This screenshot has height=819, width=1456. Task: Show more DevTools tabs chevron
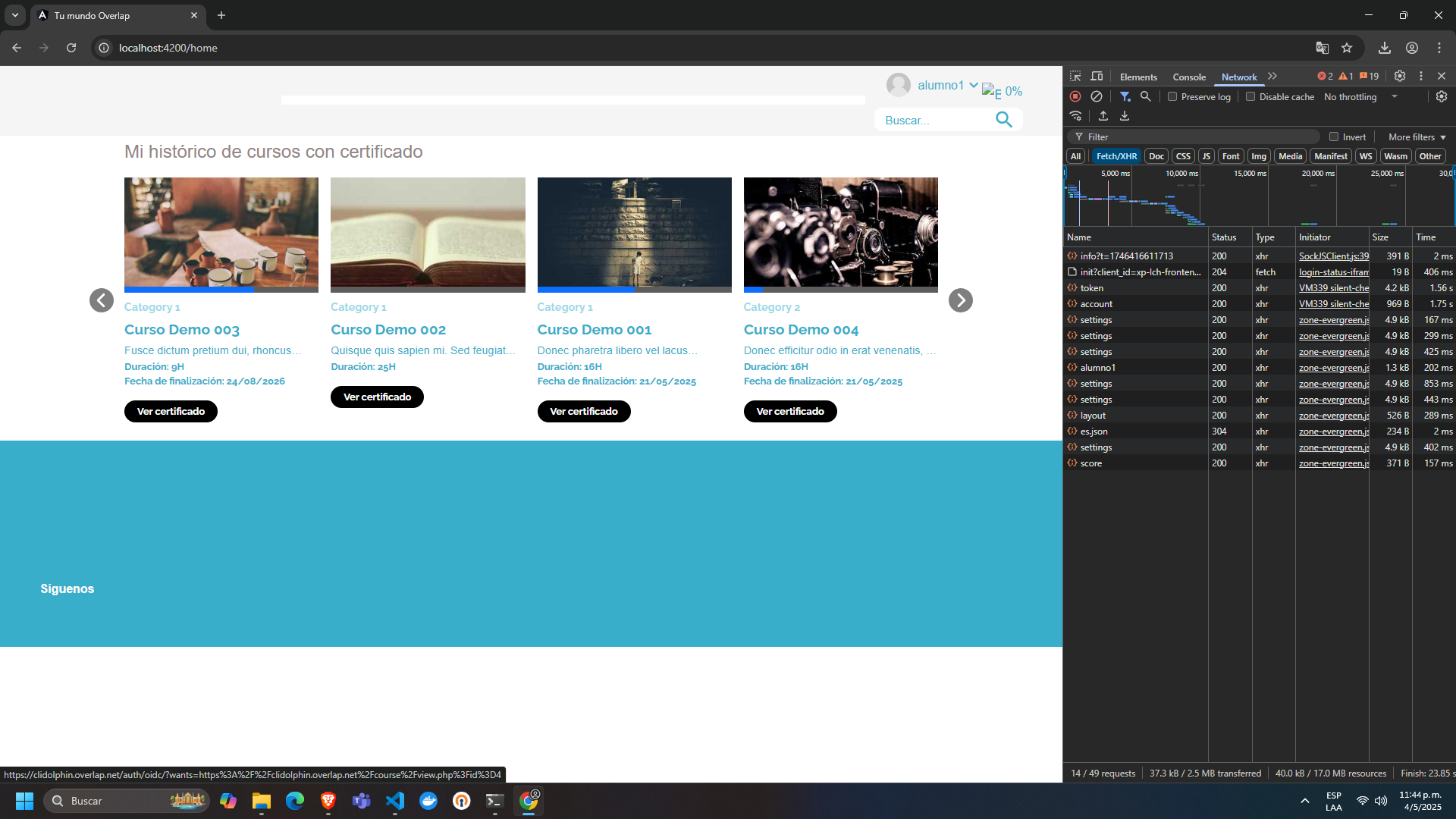tap(1272, 77)
